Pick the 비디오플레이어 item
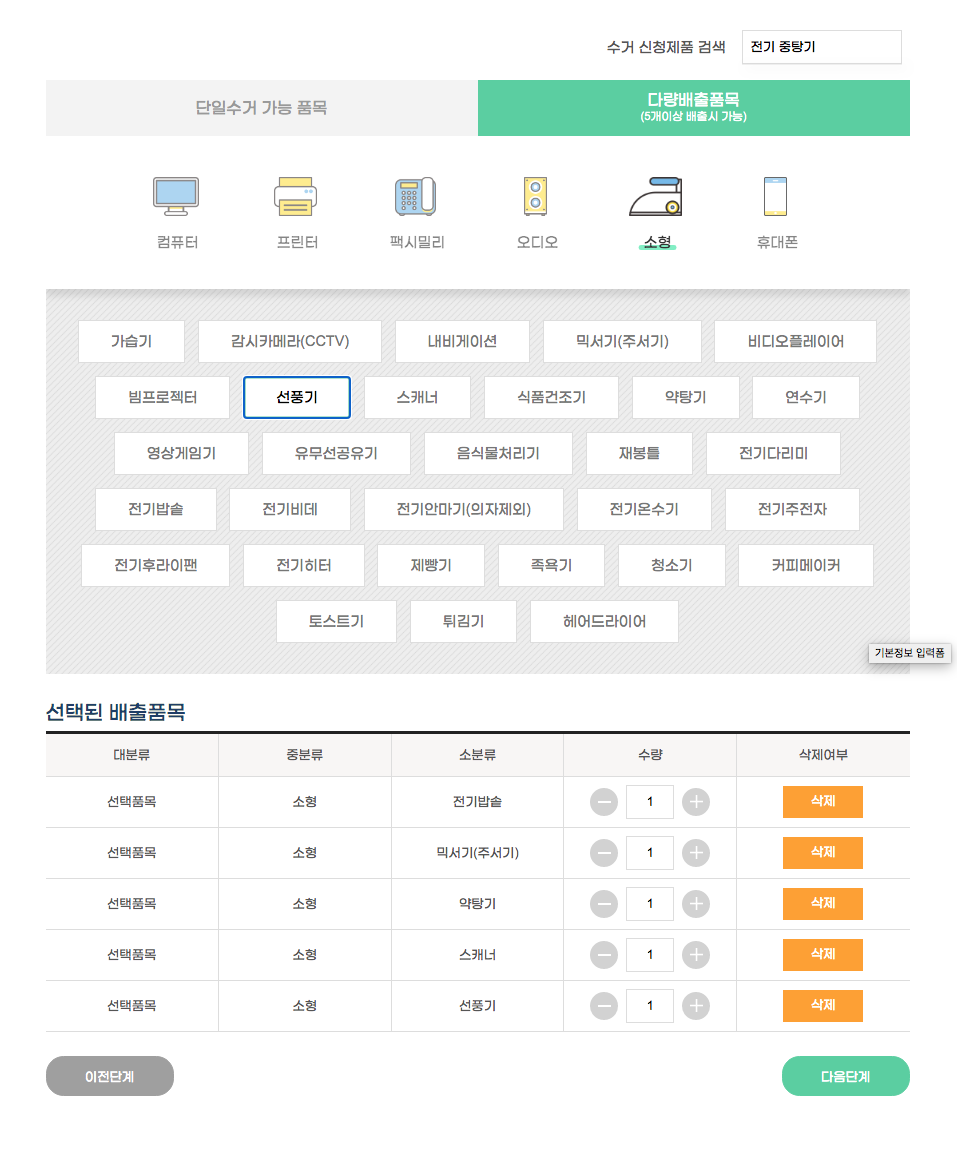This screenshot has width=957, height=1149. pyautogui.click(x=796, y=341)
